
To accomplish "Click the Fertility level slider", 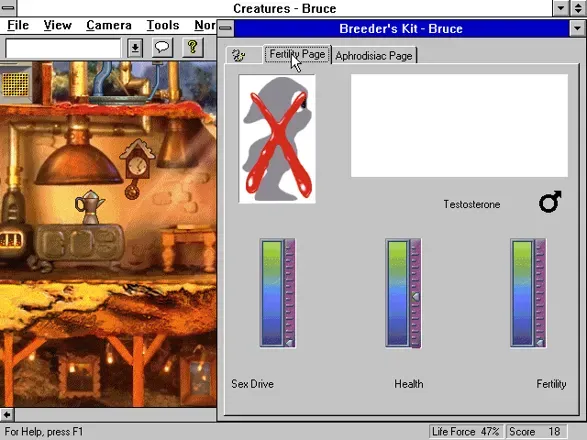I will point(528,293).
